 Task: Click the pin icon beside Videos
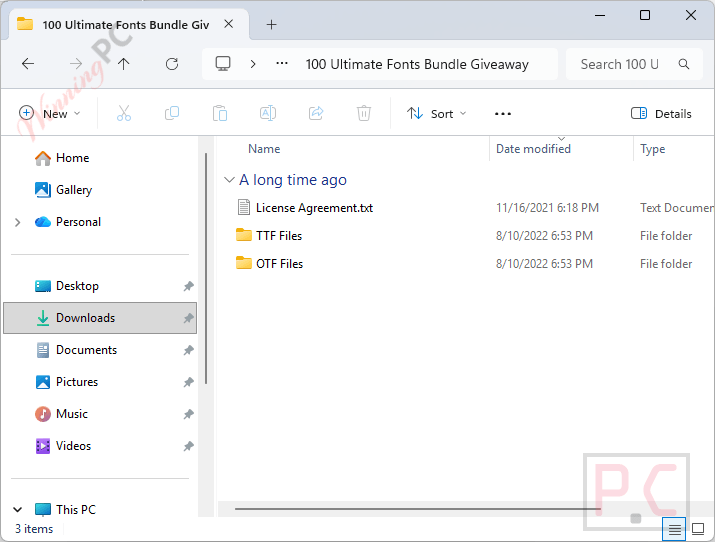coord(188,446)
